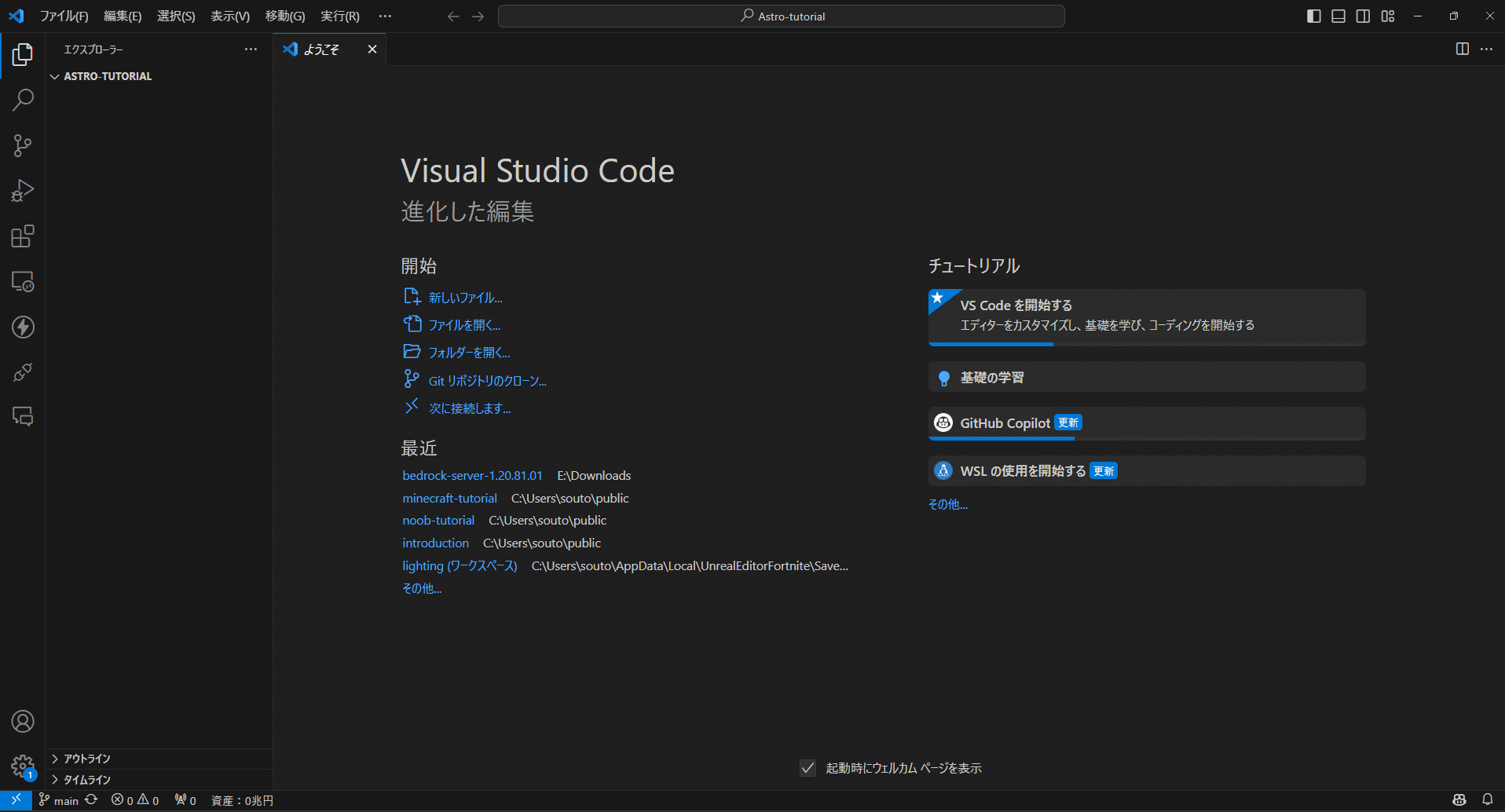Click the lightning bolt icon in the activity bar
1505x812 pixels.
(x=23, y=327)
